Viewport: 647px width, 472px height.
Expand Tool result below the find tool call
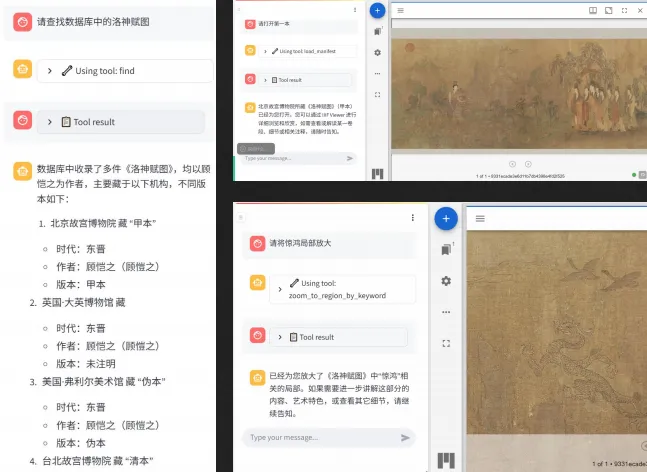pos(50,122)
